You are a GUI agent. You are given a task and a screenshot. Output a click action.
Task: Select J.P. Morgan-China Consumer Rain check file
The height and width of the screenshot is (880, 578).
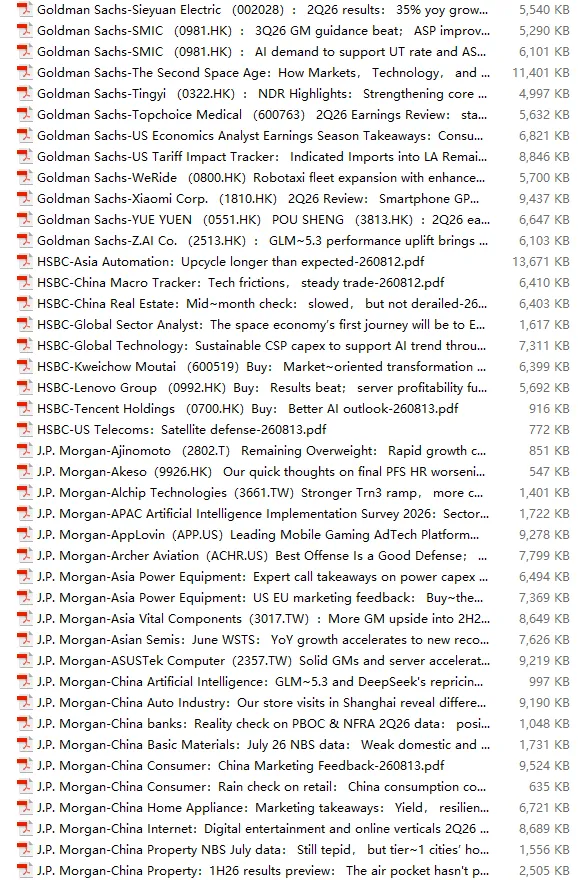[x=262, y=786]
